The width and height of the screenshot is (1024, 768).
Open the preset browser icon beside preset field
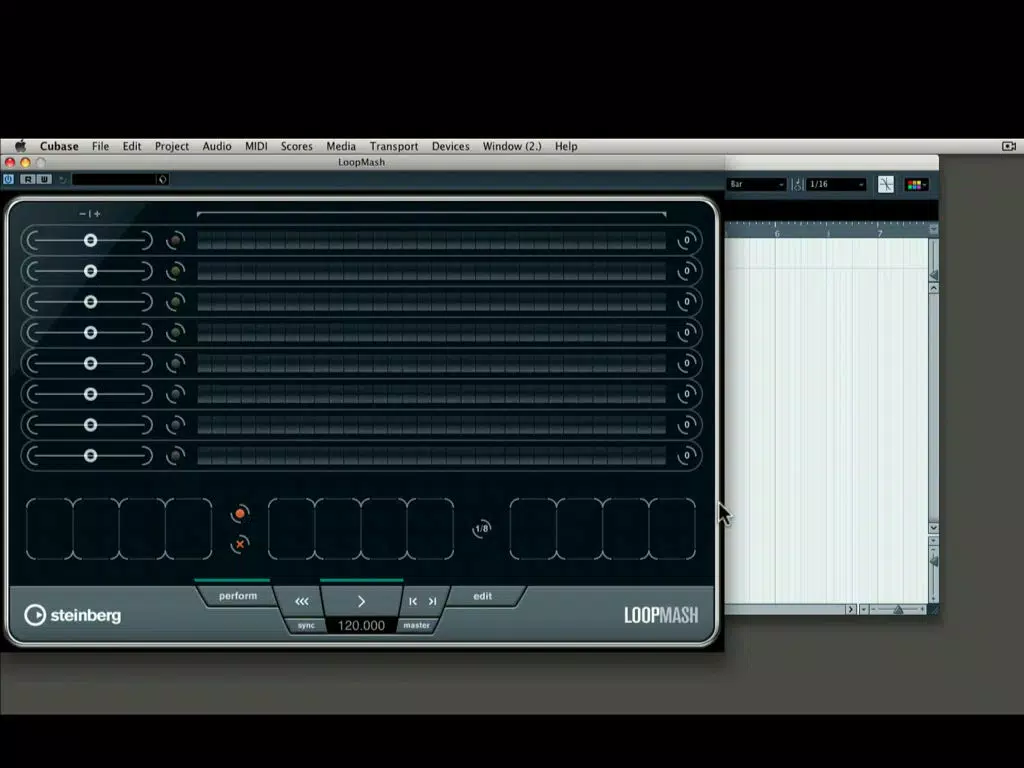[163, 180]
